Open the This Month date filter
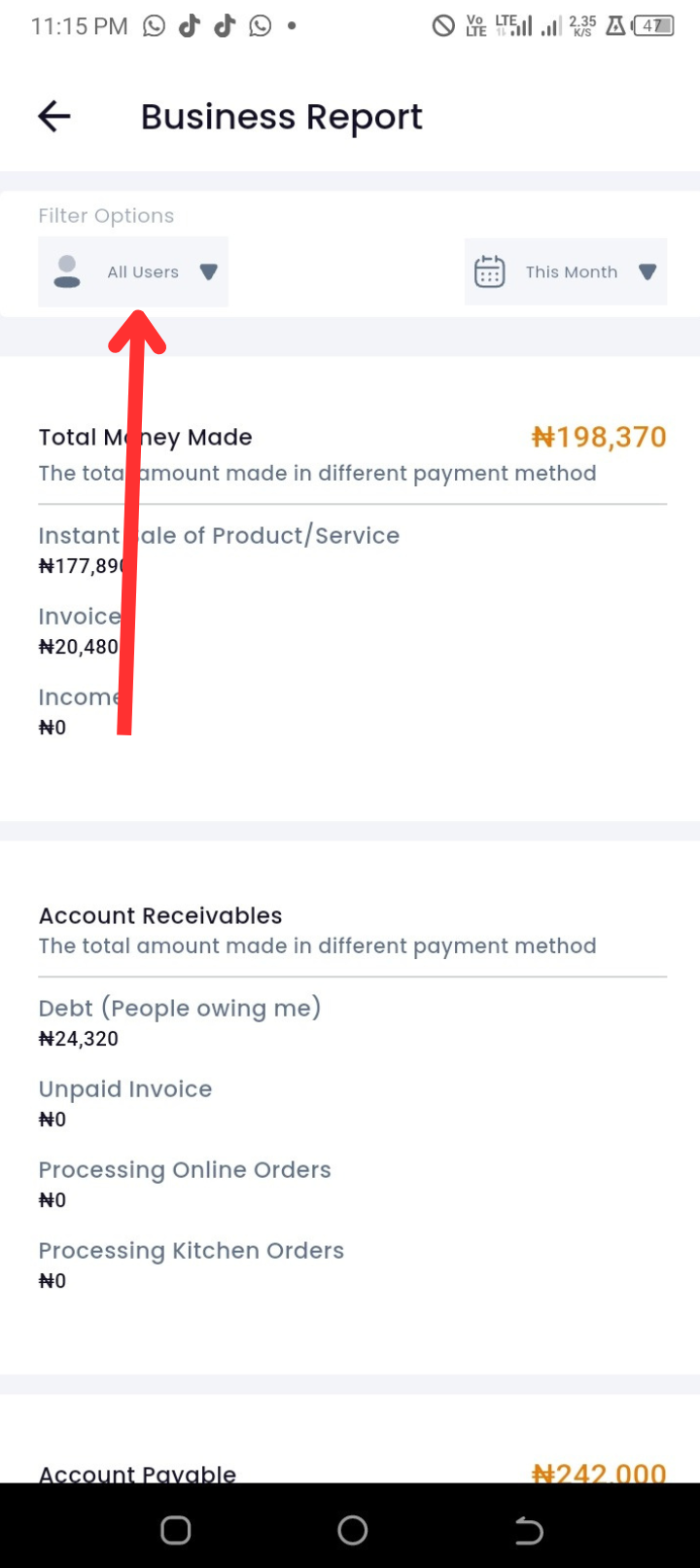The height and width of the screenshot is (1568, 700). (566, 271)
